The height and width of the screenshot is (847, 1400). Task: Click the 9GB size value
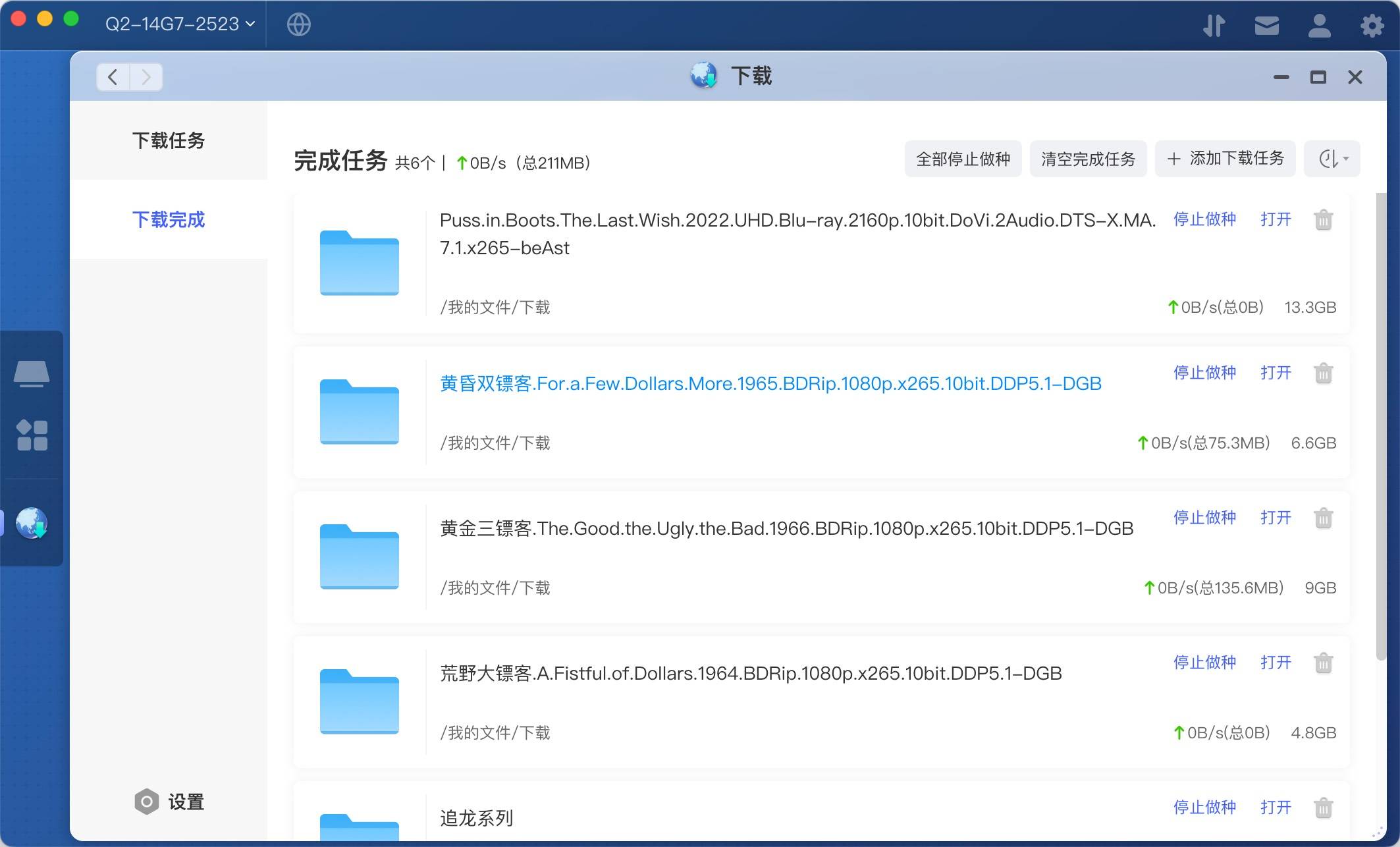(1320, 587)
